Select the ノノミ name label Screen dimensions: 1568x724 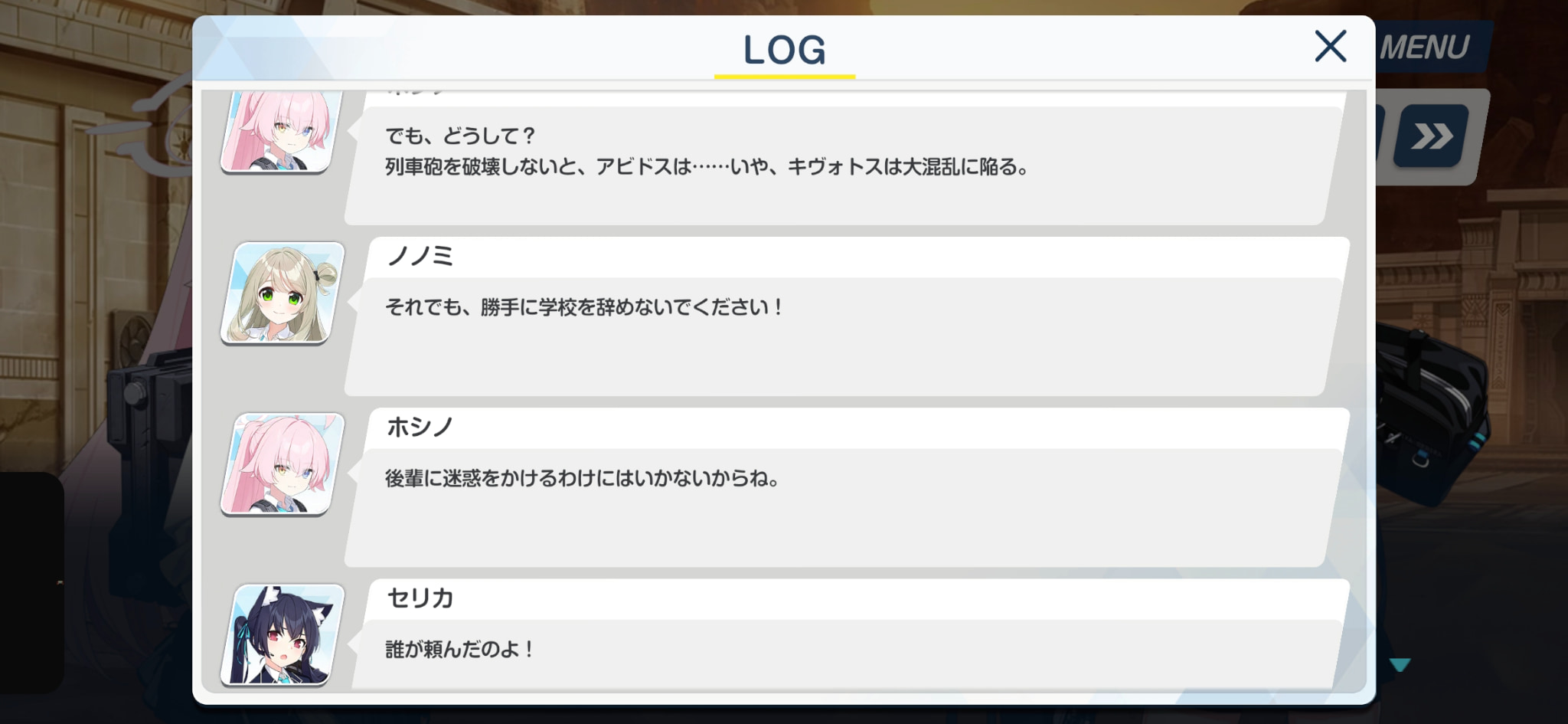(x=420, y=256)
